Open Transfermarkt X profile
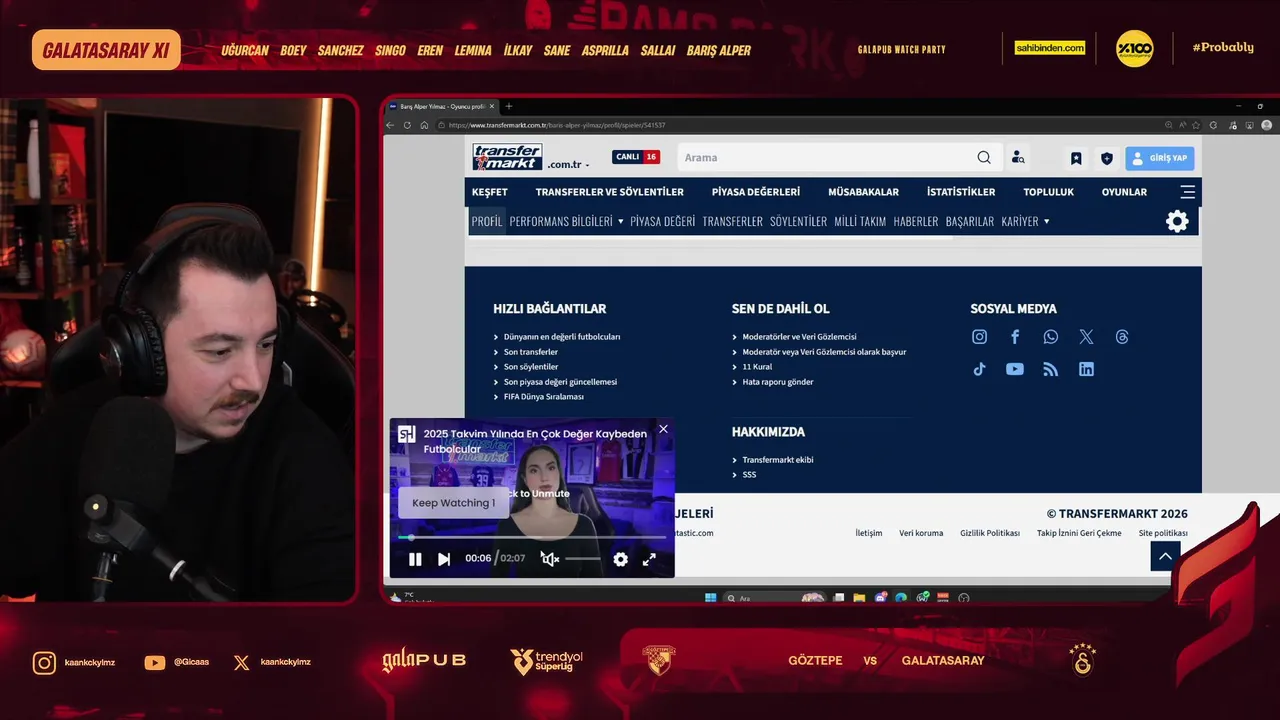The width and height of the screenshot is (1280, 720). click(1086, 337)
